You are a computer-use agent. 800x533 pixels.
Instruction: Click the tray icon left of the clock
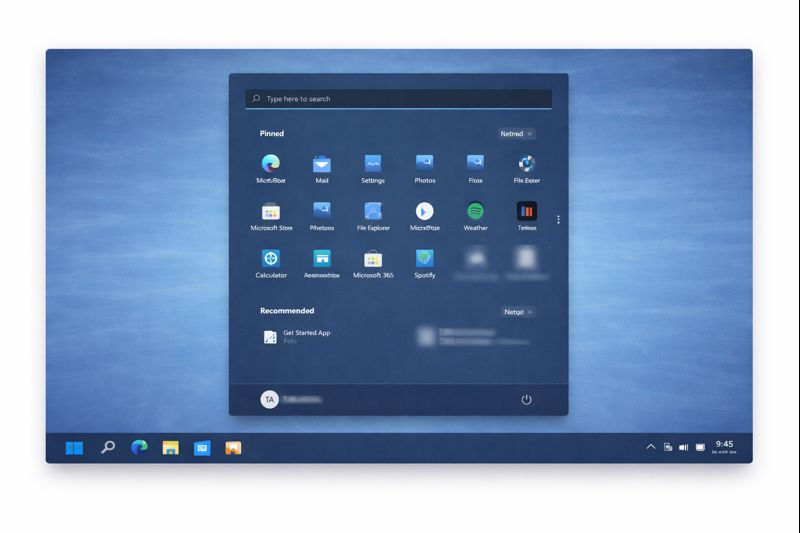[x=701, y=447]
